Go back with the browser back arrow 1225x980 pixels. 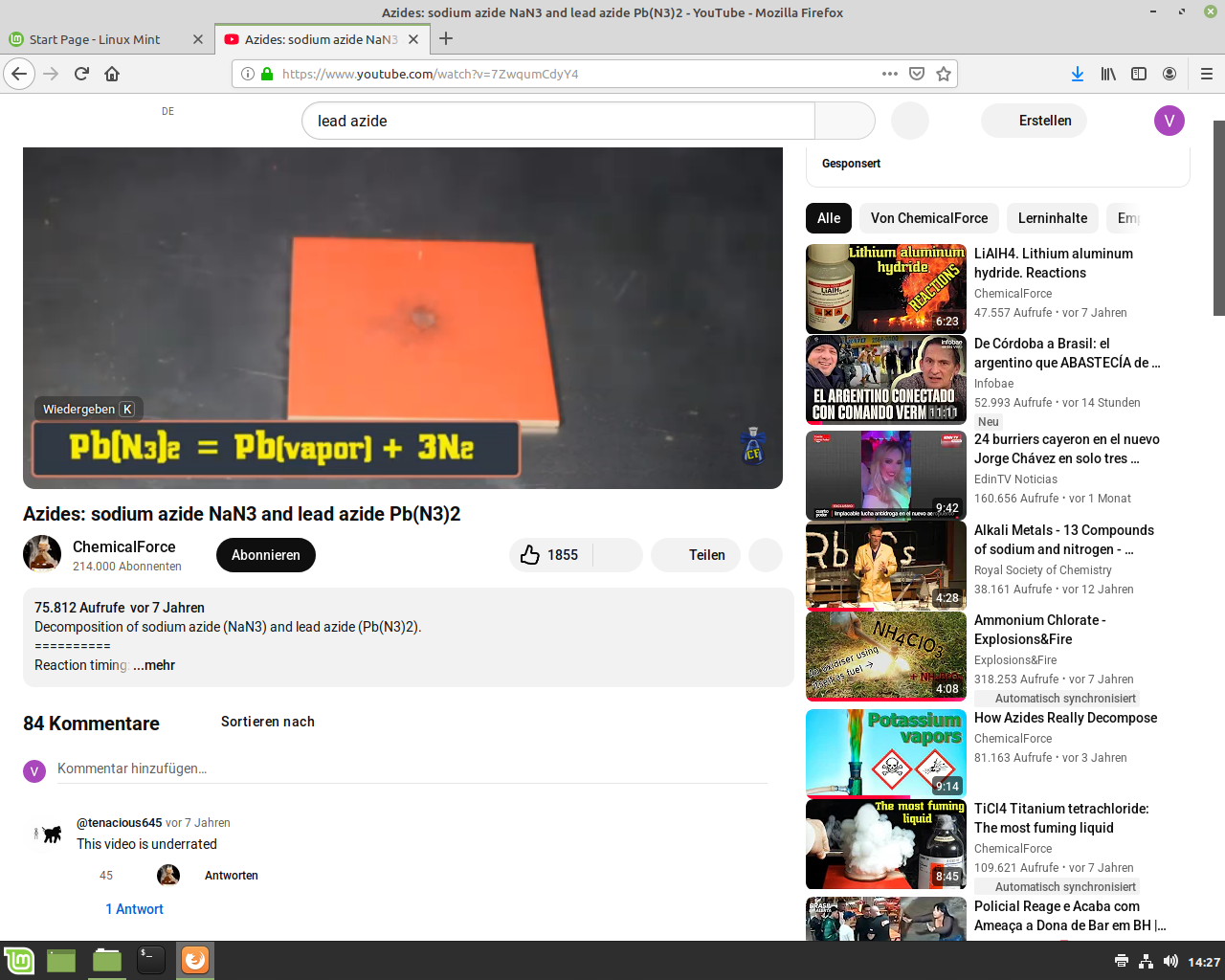[19, 74]
